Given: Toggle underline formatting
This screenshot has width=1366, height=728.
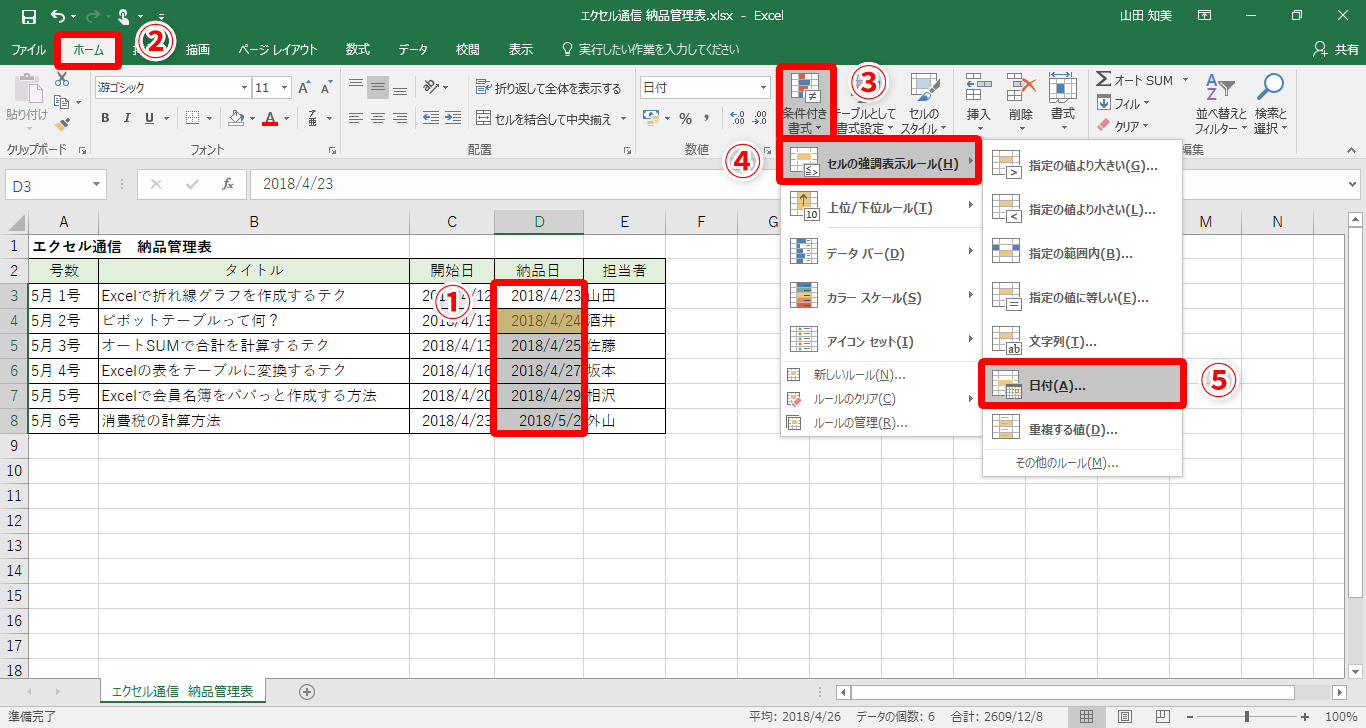Looking at the screenshot, I should click(x=150, y=118).
